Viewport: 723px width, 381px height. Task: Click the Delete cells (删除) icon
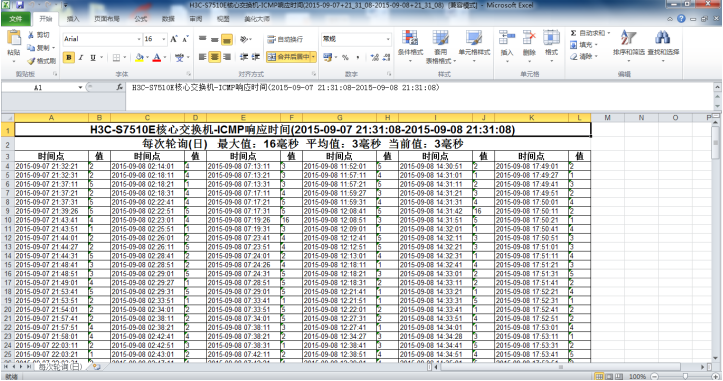(529, 38)
